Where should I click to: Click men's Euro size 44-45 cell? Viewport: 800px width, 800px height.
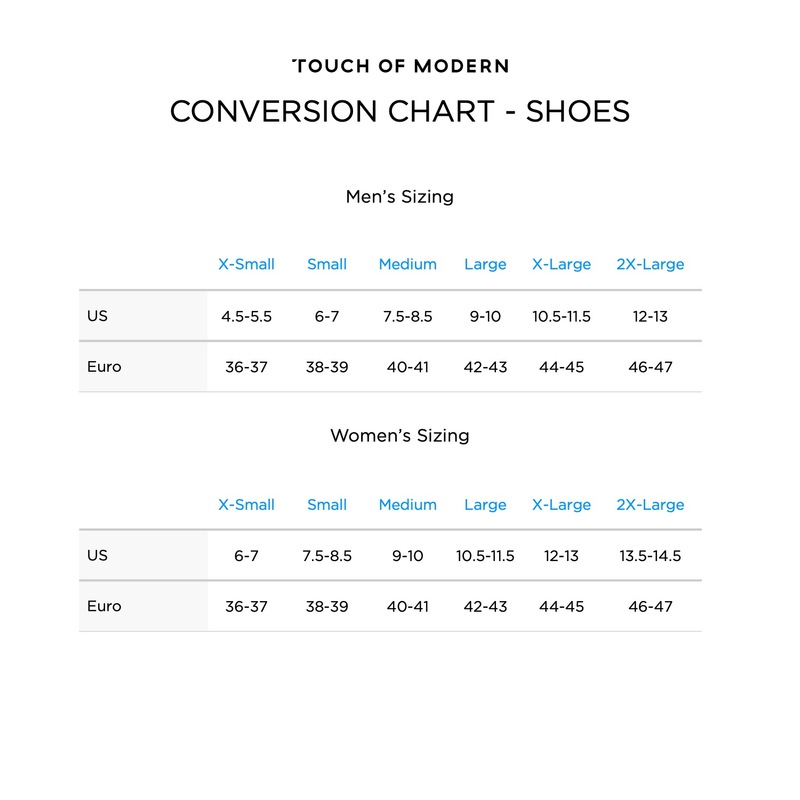tap(561, 367)
